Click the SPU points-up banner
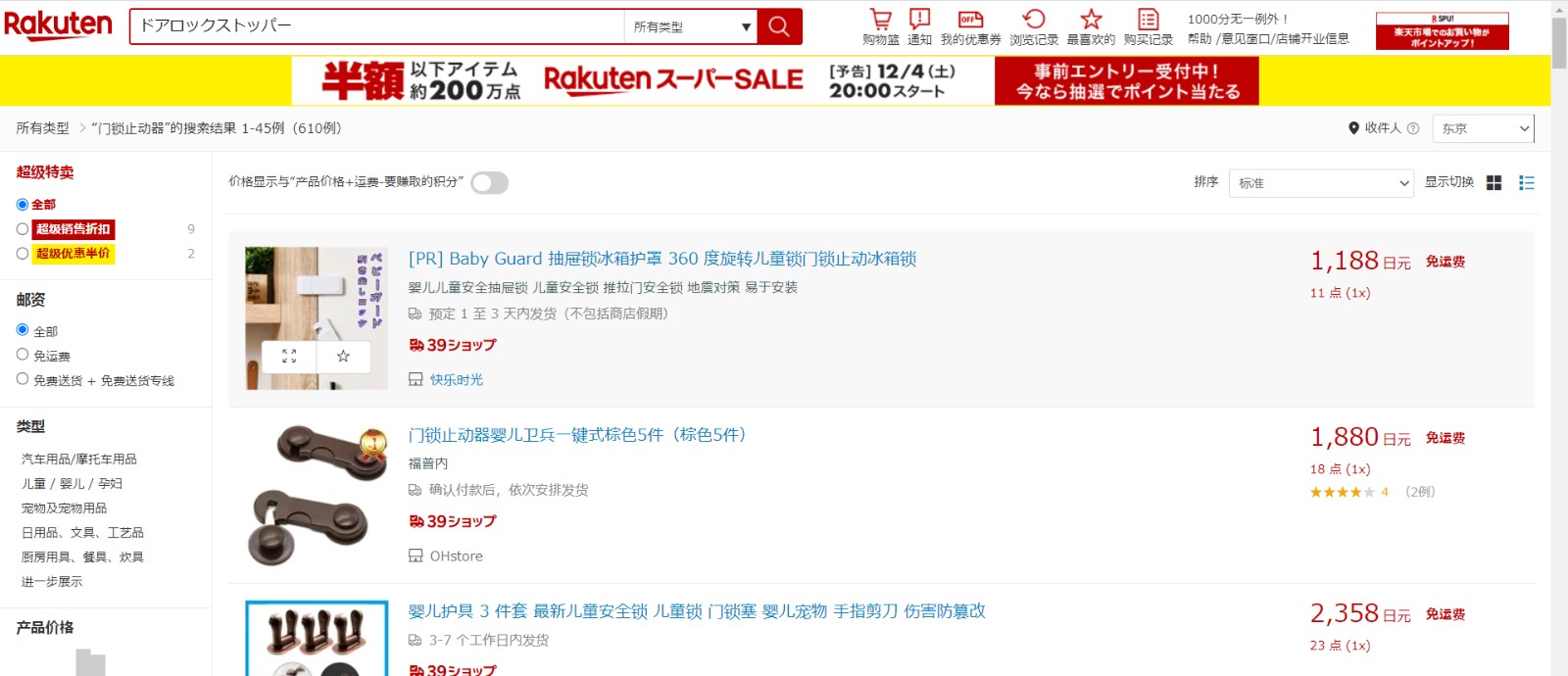This screenshot has width=1568, height=676. click(1442, 30)
